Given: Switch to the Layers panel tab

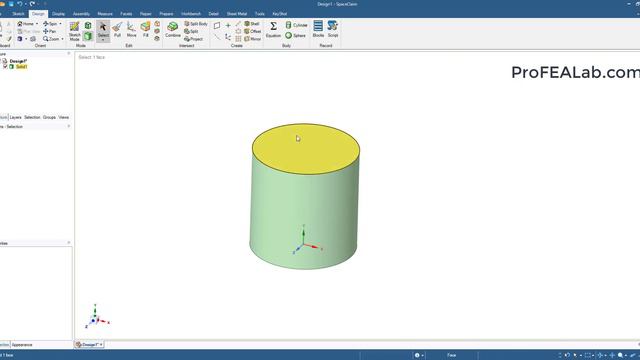Looking at the screenshot, I should [16, 118].
